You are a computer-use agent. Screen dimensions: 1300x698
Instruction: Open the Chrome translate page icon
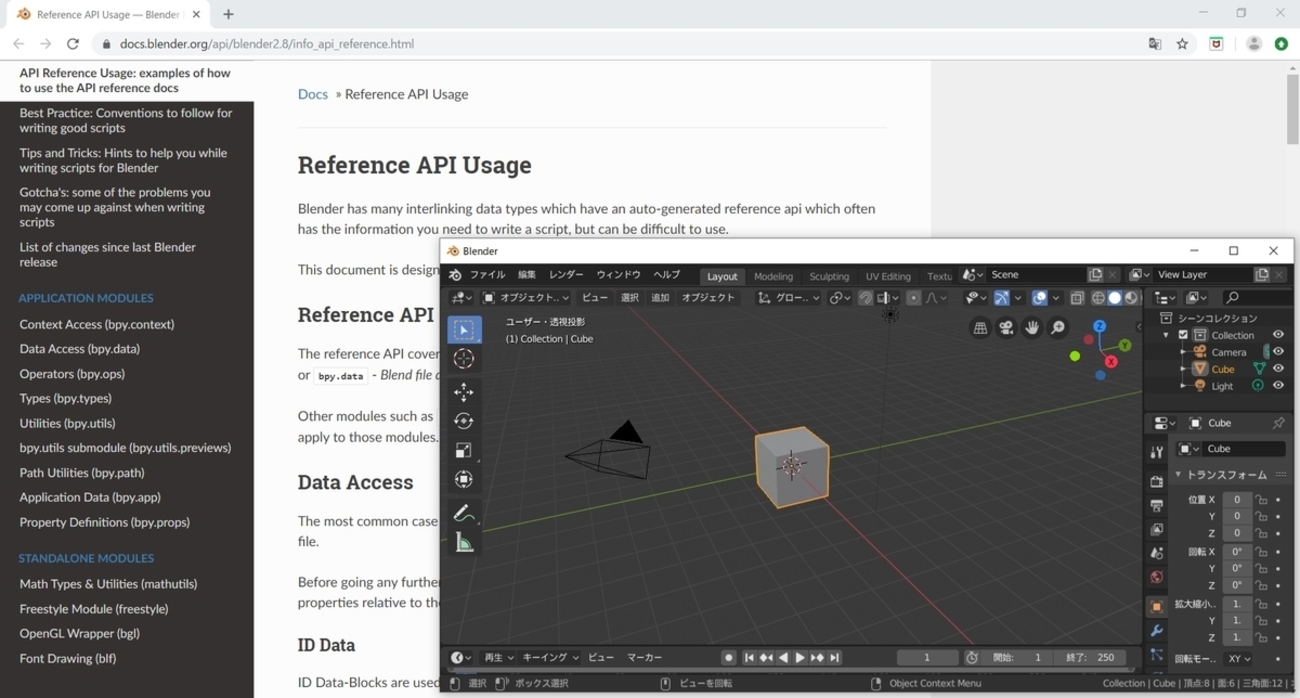1155,44
